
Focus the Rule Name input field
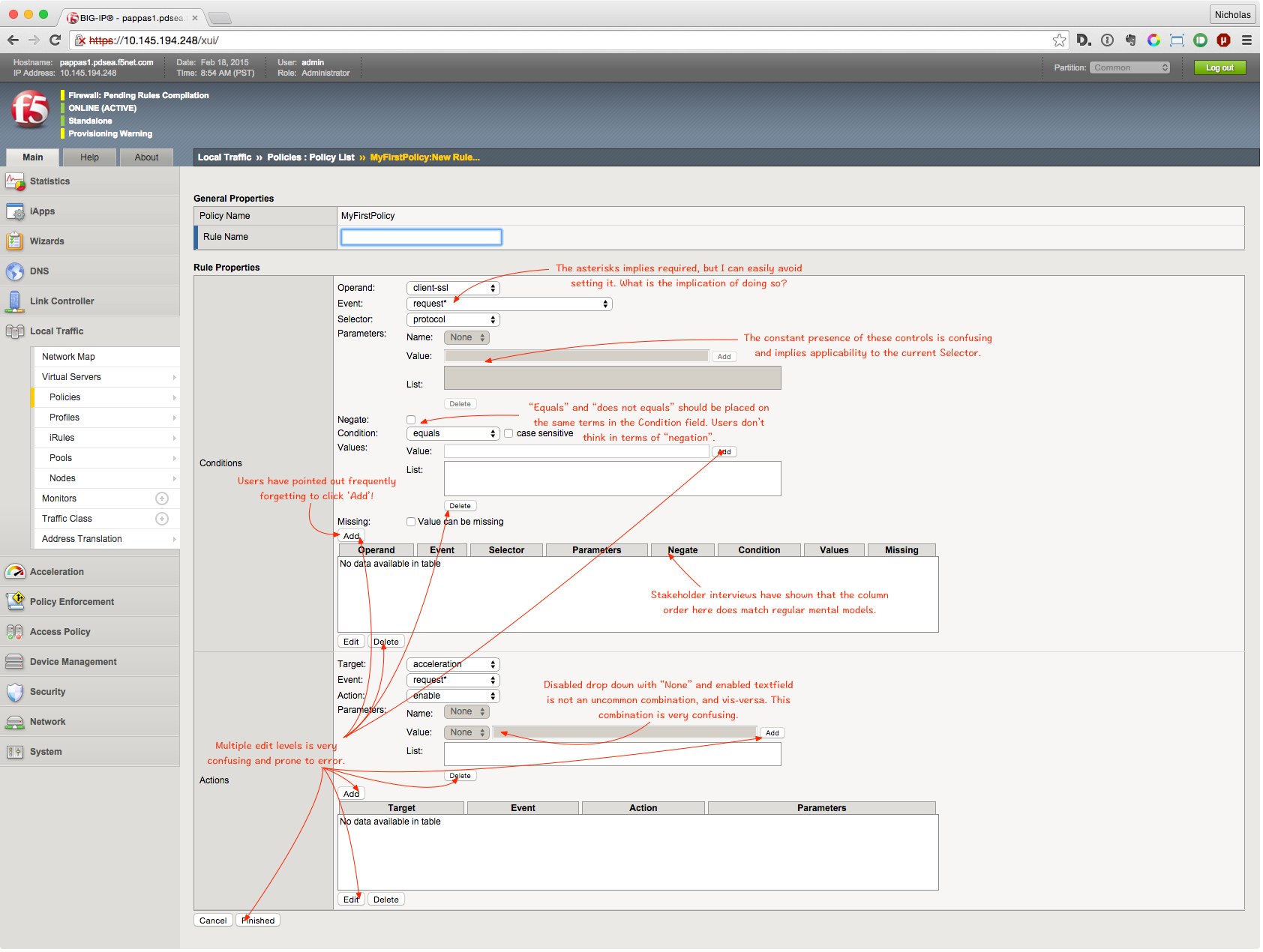point(421,237)
